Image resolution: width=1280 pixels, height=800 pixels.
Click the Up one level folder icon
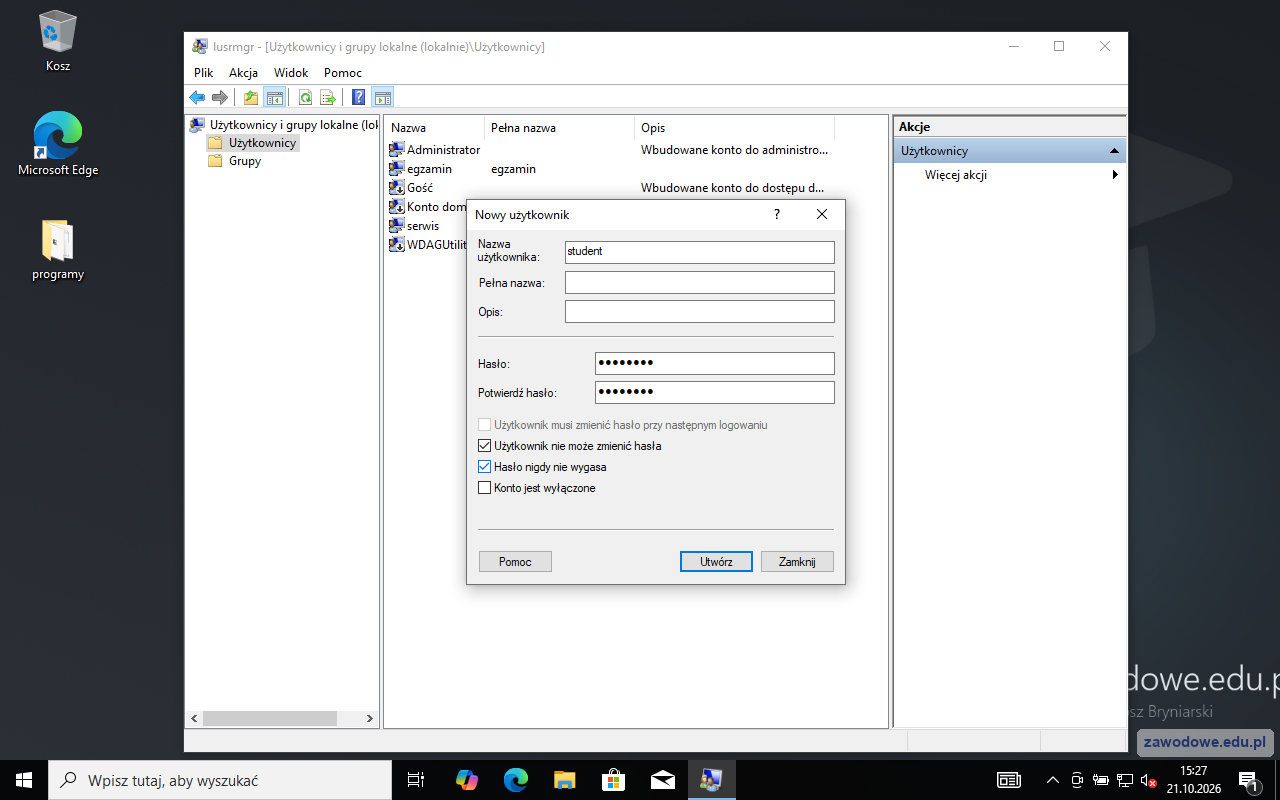point(251,97)
